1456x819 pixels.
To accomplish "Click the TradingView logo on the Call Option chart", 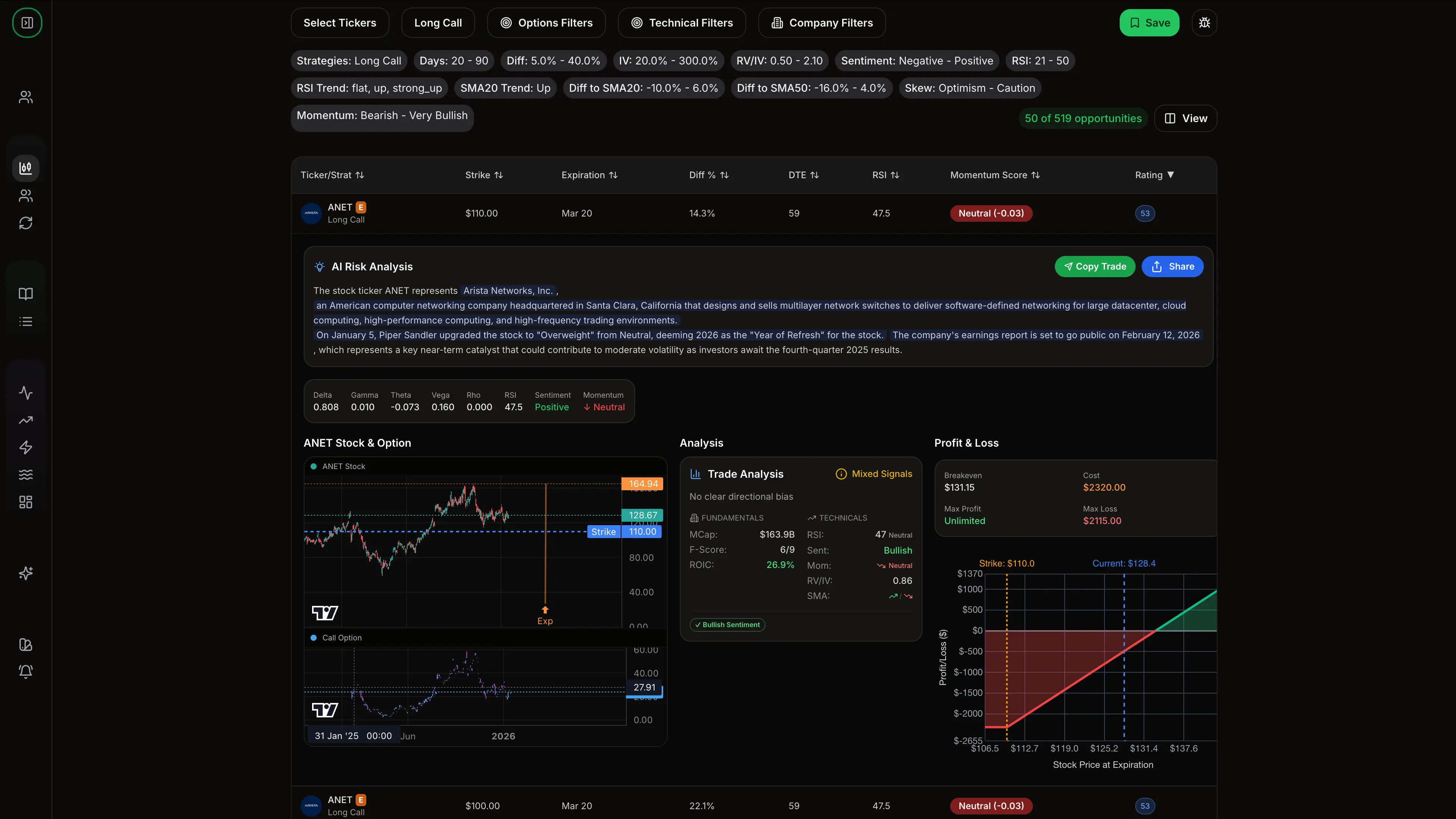I will (325, 710).
